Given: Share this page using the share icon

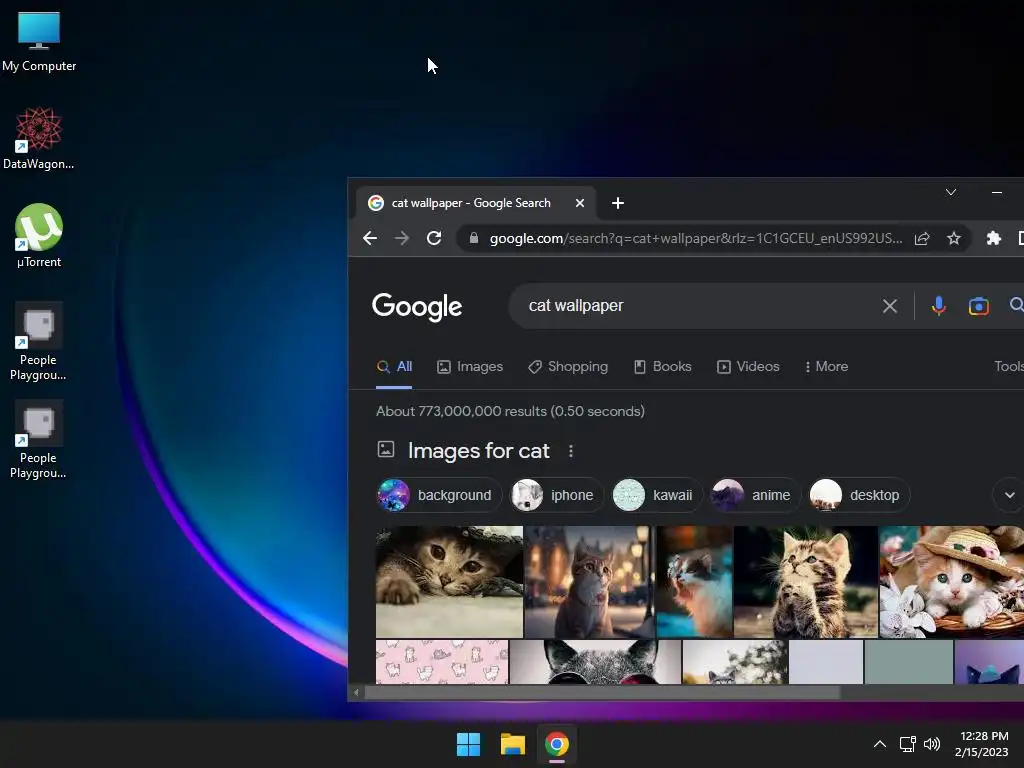Looking at the screenshot, I should click(x=921, y=238).
